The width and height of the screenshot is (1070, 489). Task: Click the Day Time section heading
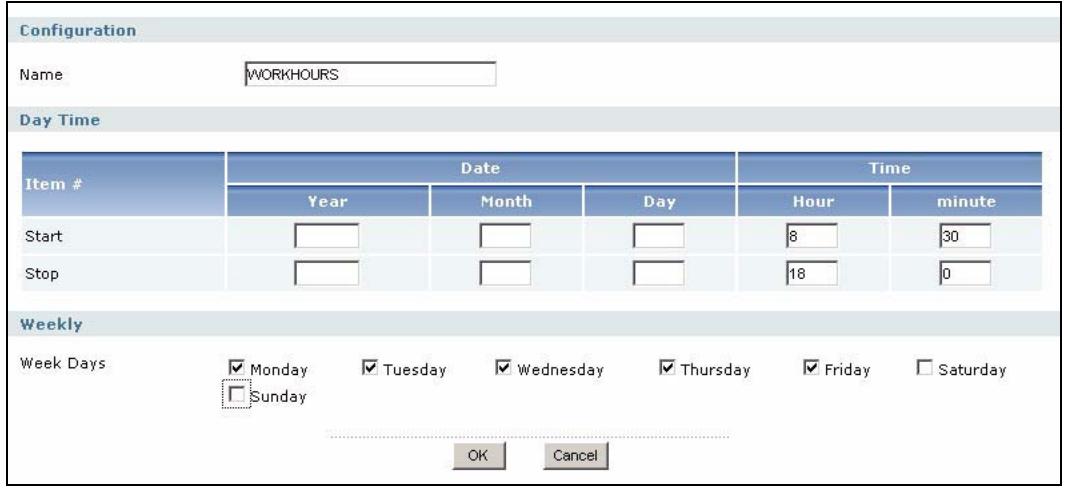59,120
